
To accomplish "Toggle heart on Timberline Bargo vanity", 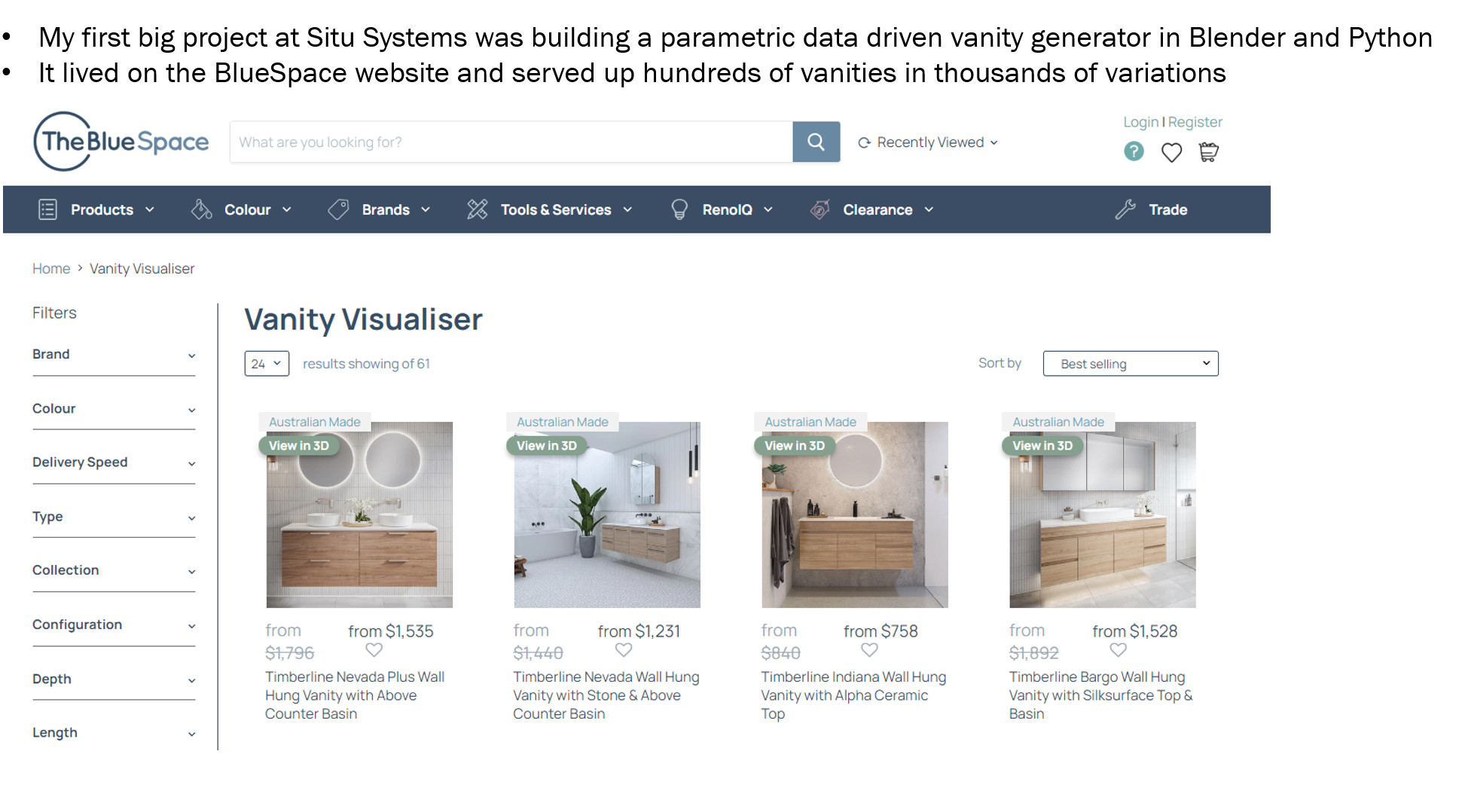I will 1118,649.
